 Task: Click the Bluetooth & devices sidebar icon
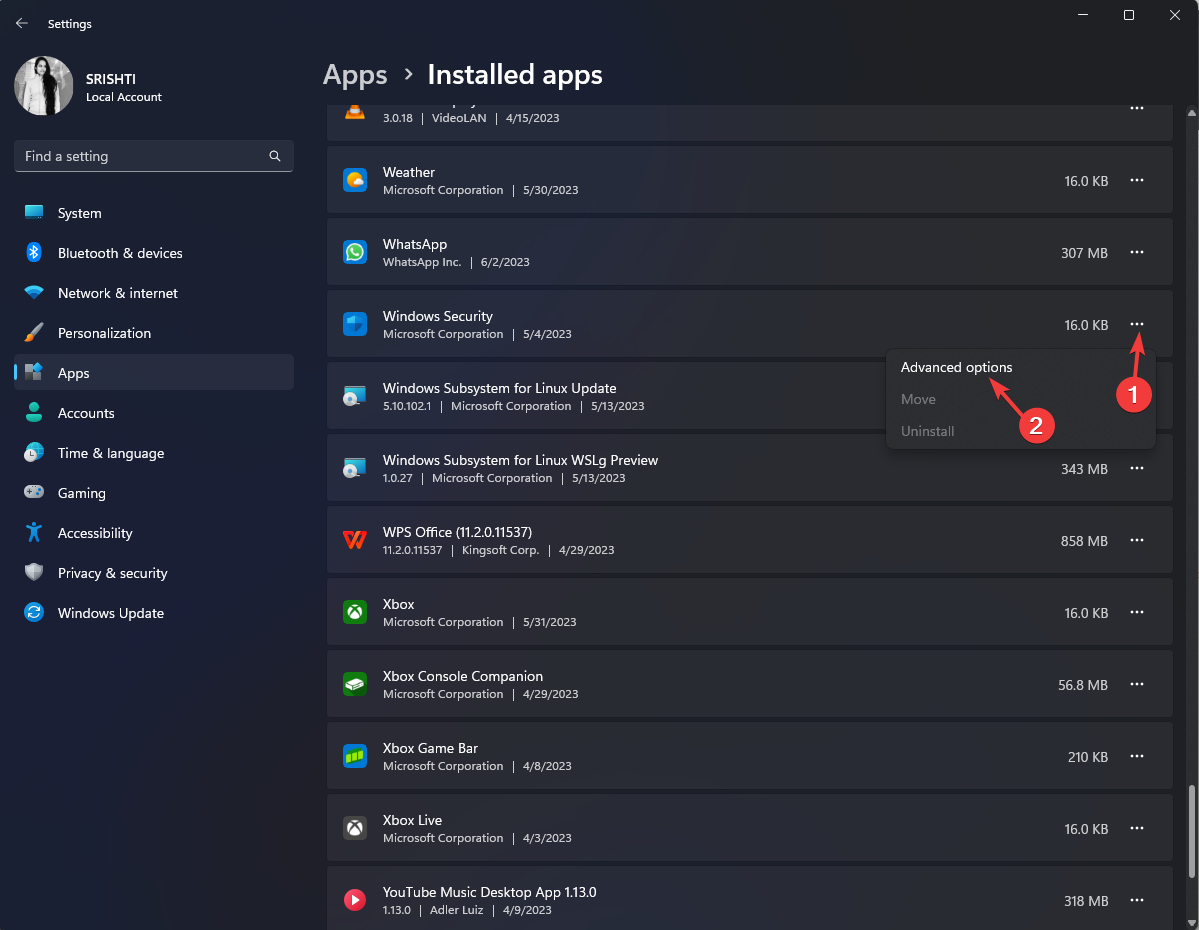33,253
